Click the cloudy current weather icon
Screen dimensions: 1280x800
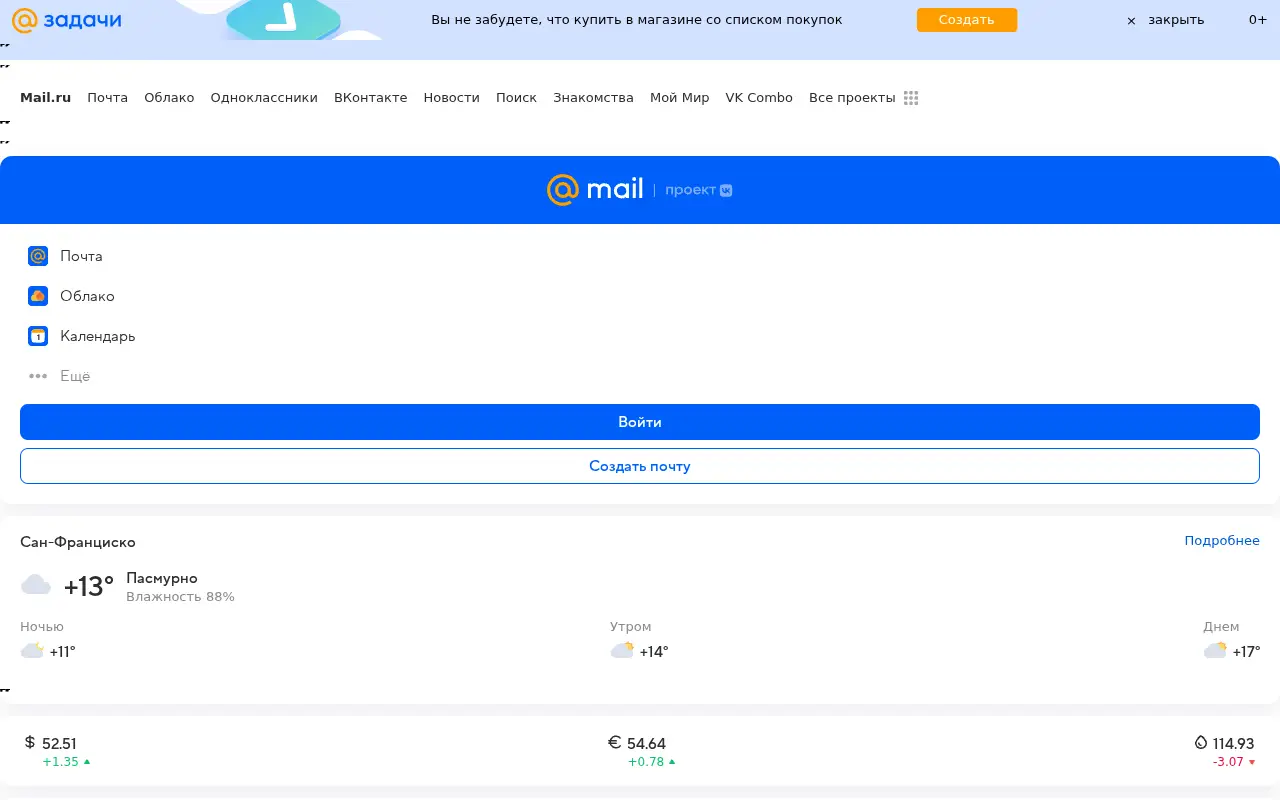coord(36,585)
